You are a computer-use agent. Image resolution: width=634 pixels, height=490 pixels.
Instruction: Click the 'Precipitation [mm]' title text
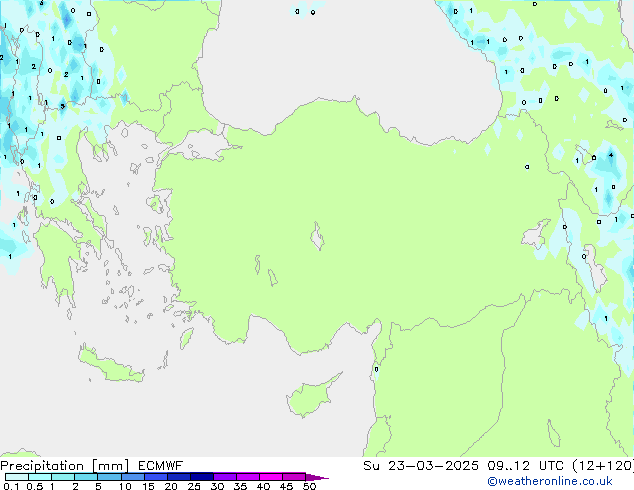point(64,466)
